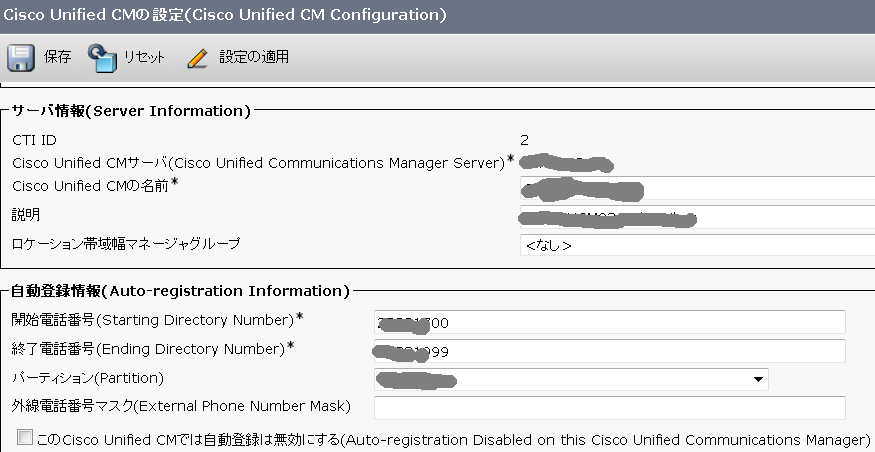The image size is (875, 452).
Task: Click the Server Information section heading
Action: click(130, 110)
